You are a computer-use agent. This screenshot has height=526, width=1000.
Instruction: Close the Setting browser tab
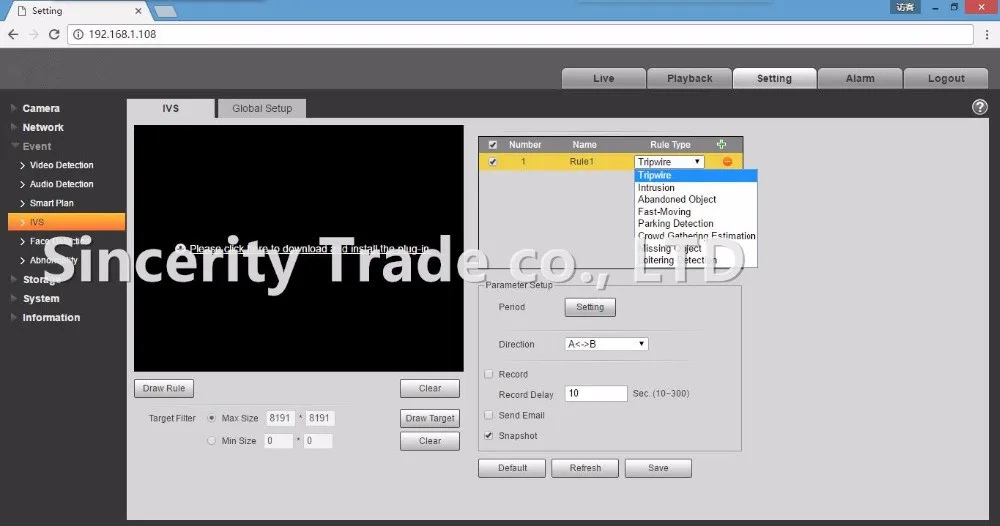138,11
